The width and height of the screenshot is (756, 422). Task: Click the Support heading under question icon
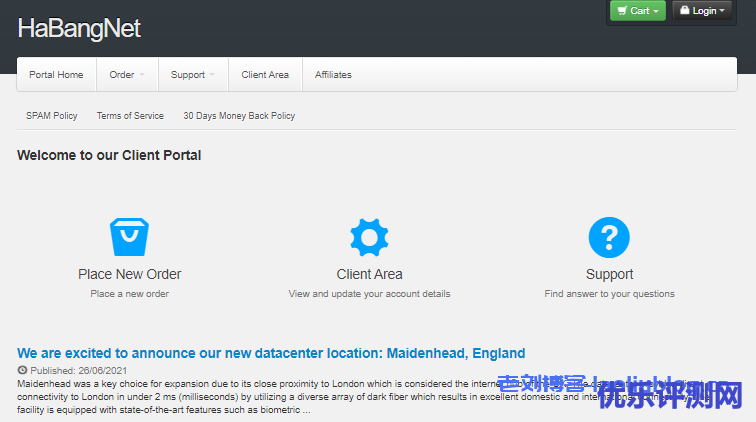609,274
